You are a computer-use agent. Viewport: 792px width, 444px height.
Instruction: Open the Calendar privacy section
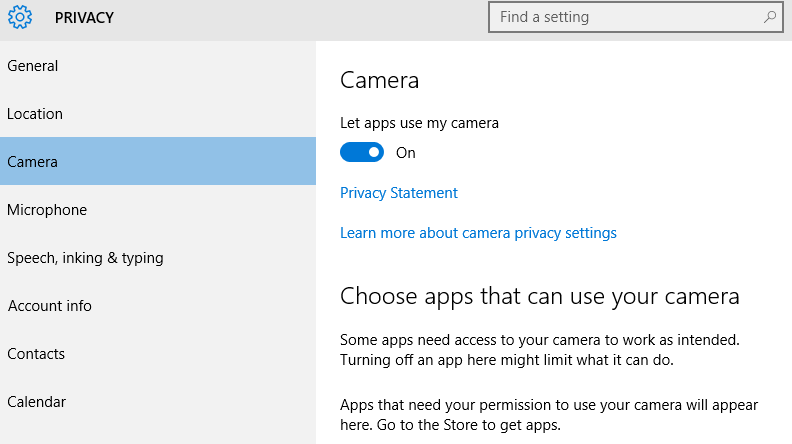tap(158, 402)
